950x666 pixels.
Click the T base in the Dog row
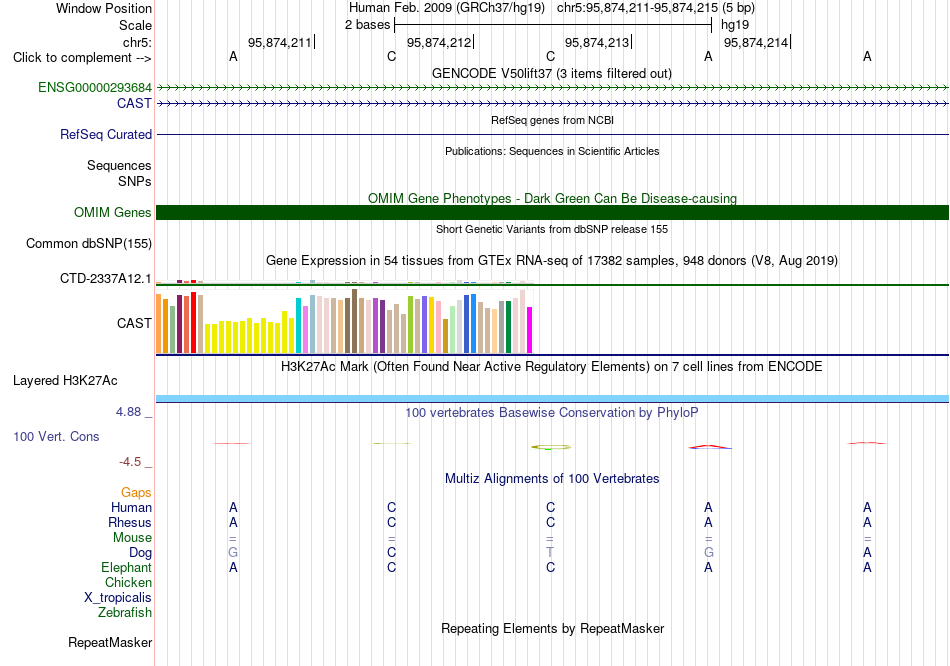tap(550, 553)
